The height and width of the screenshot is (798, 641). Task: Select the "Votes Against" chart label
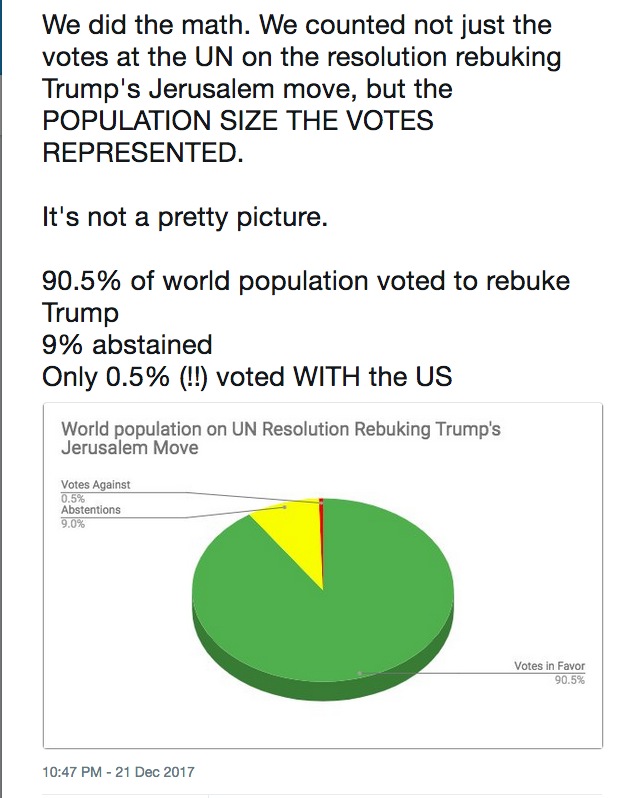(x=96, y=485)
